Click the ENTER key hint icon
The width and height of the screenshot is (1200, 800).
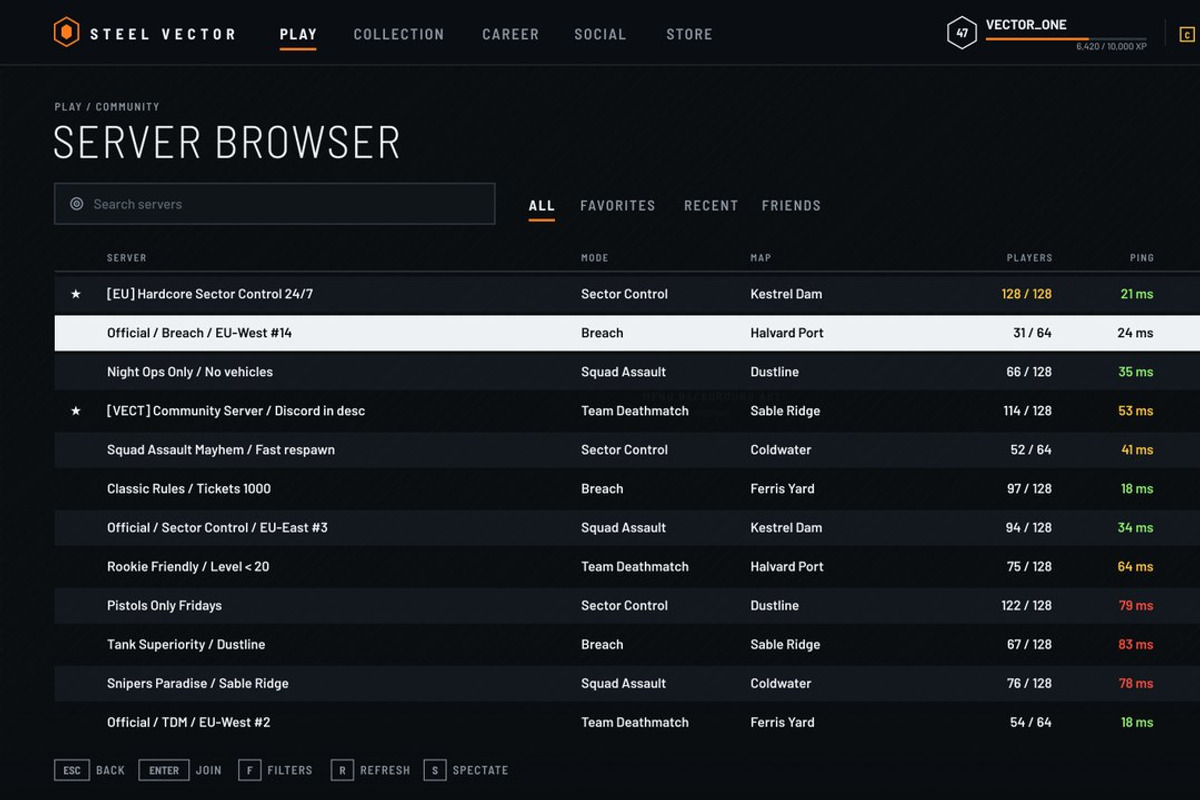coord(164,770)
